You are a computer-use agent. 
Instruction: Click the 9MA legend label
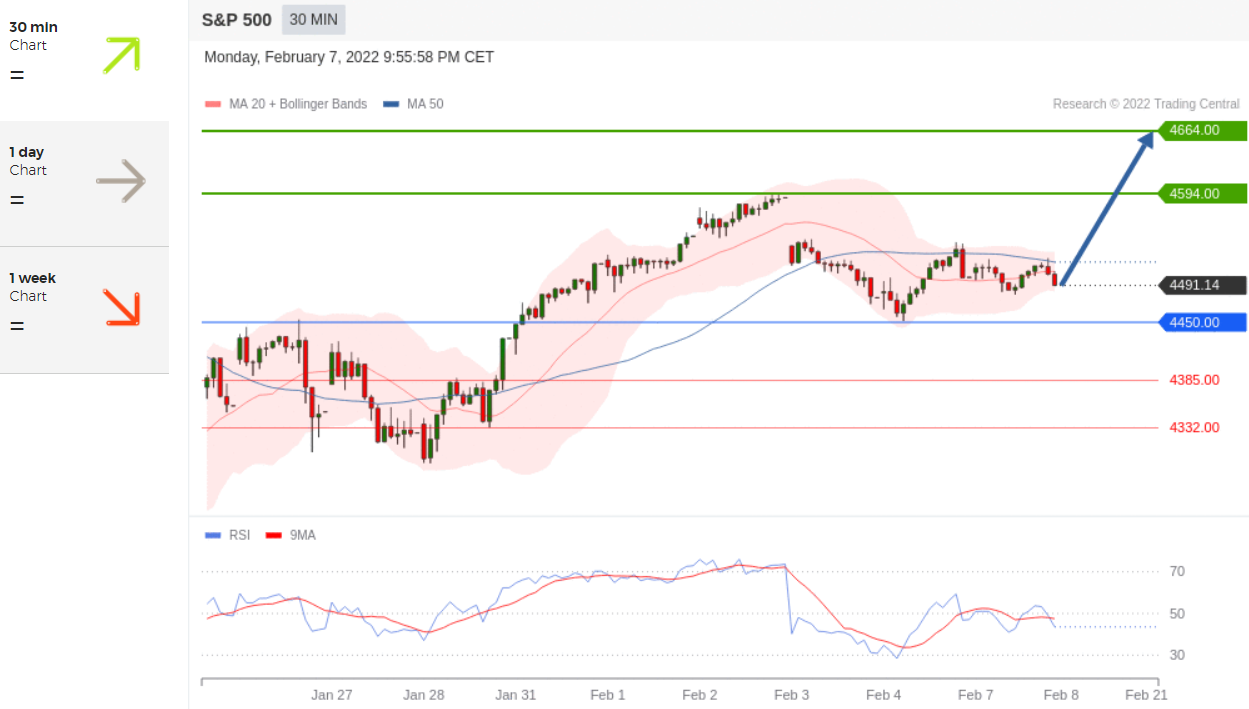coord(302,535)
